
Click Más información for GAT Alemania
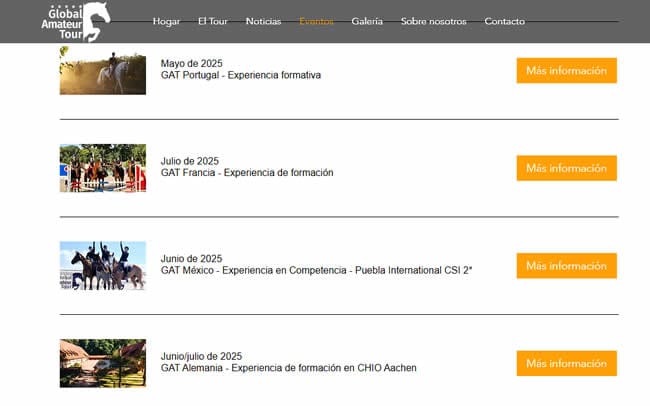[x=567, y=363]
